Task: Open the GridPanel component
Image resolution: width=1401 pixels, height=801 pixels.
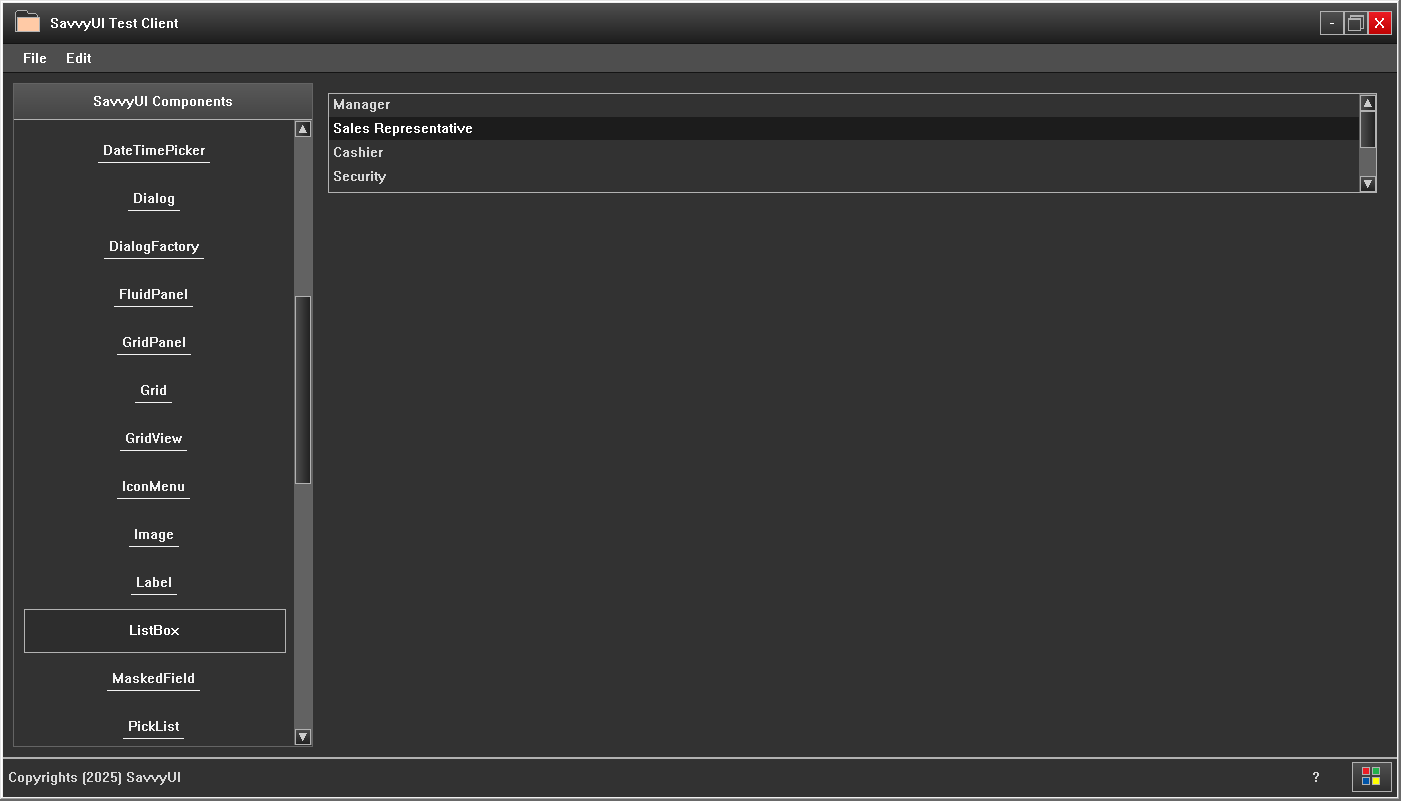Action: [153, 342]
